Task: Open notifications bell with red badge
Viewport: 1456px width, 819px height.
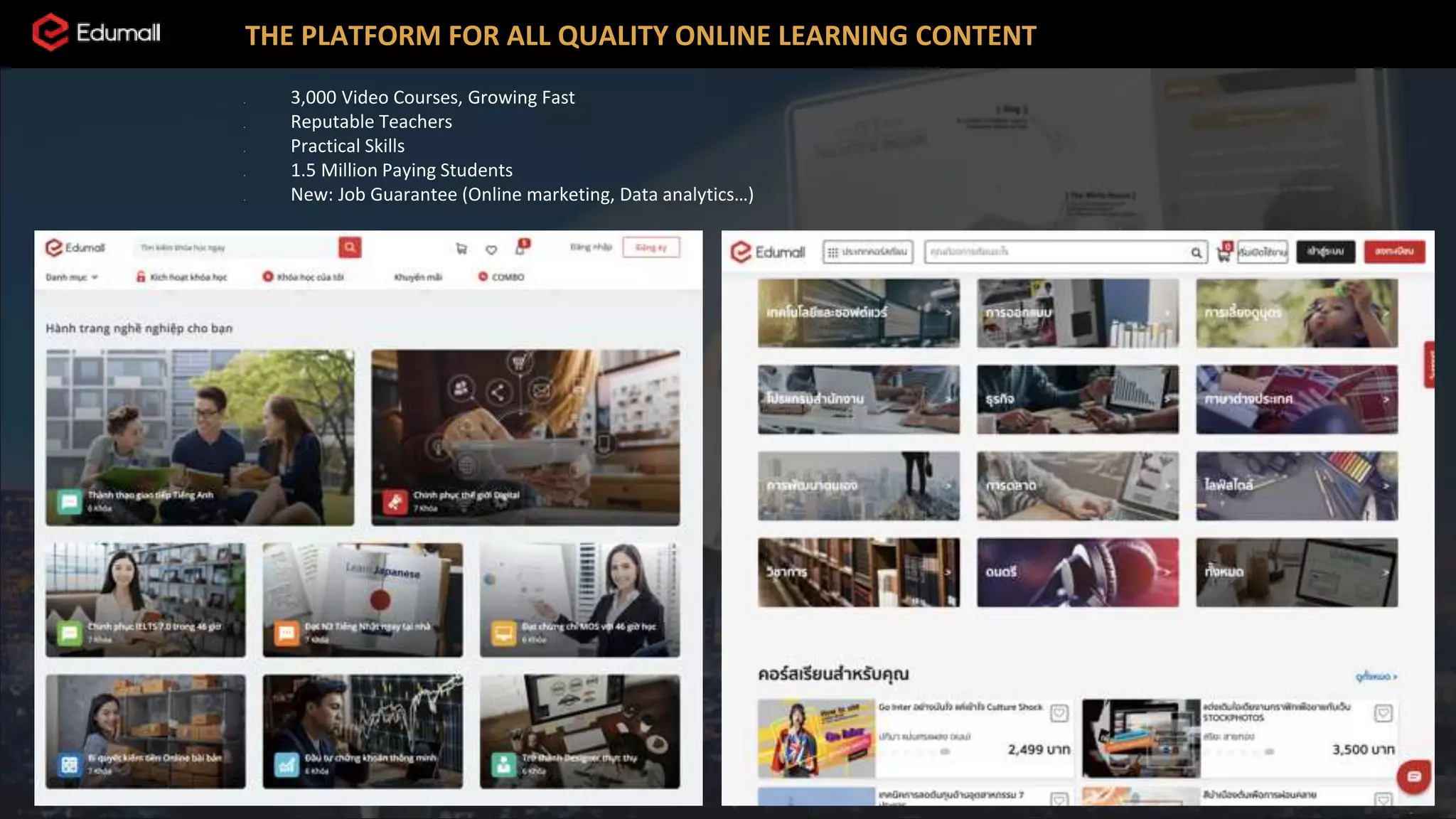Action: (521, 247)
